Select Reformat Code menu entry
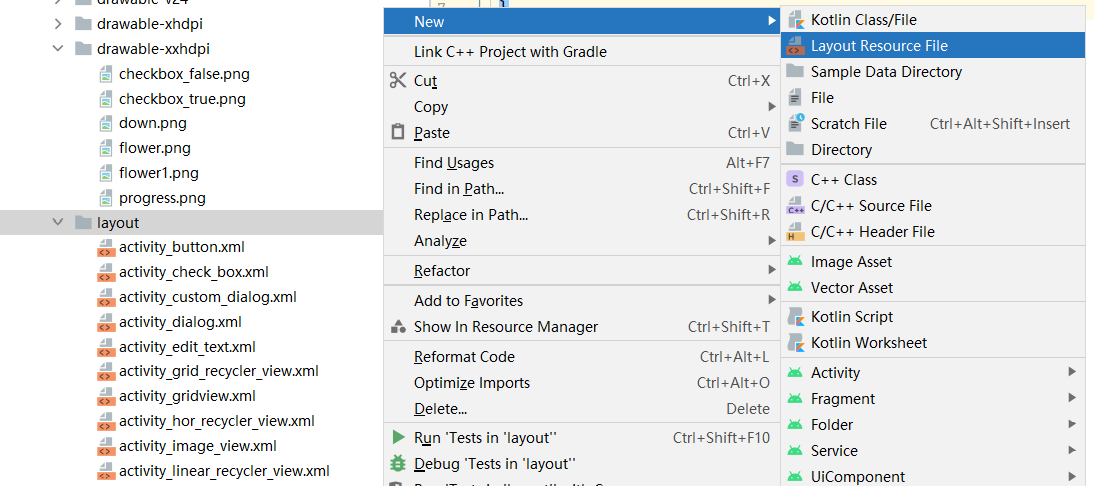Viewport: 1094px width, 486px height. [x=464, y=357]
